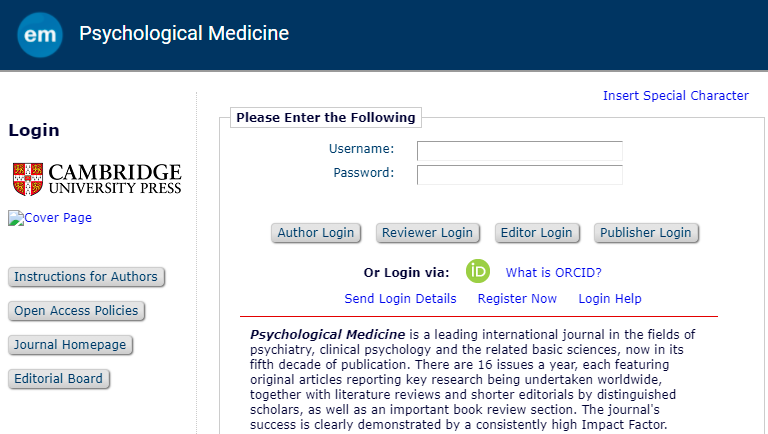Focus the Password input field

pyautogui.click(x=519, y=174)
